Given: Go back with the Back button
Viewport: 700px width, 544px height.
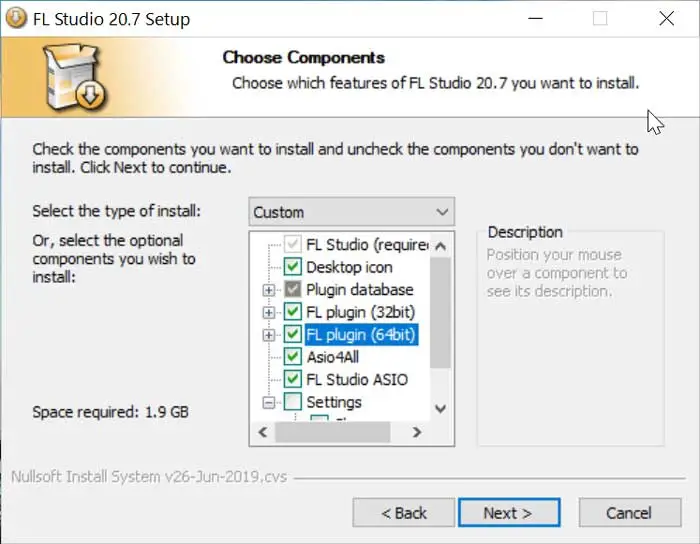Looking at the screenshot, I should (404, 513).
